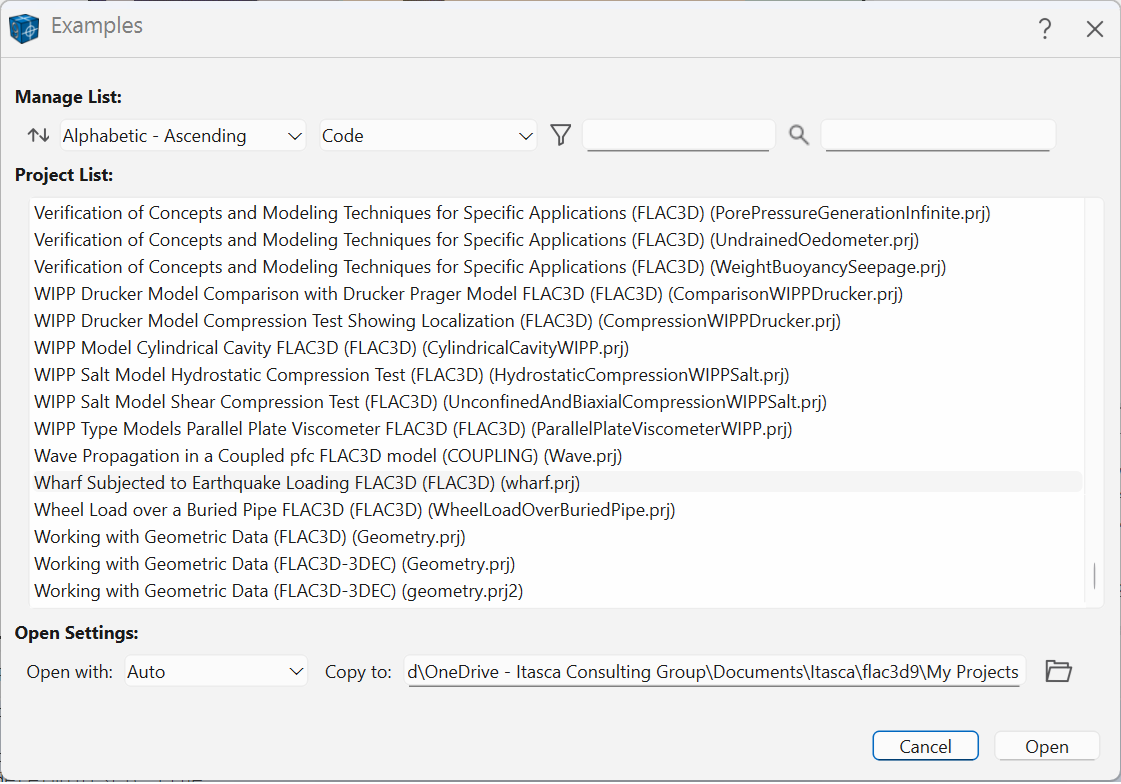Click the filter text input field
This screenshot has height=784, width=1121.
[679, 135]
